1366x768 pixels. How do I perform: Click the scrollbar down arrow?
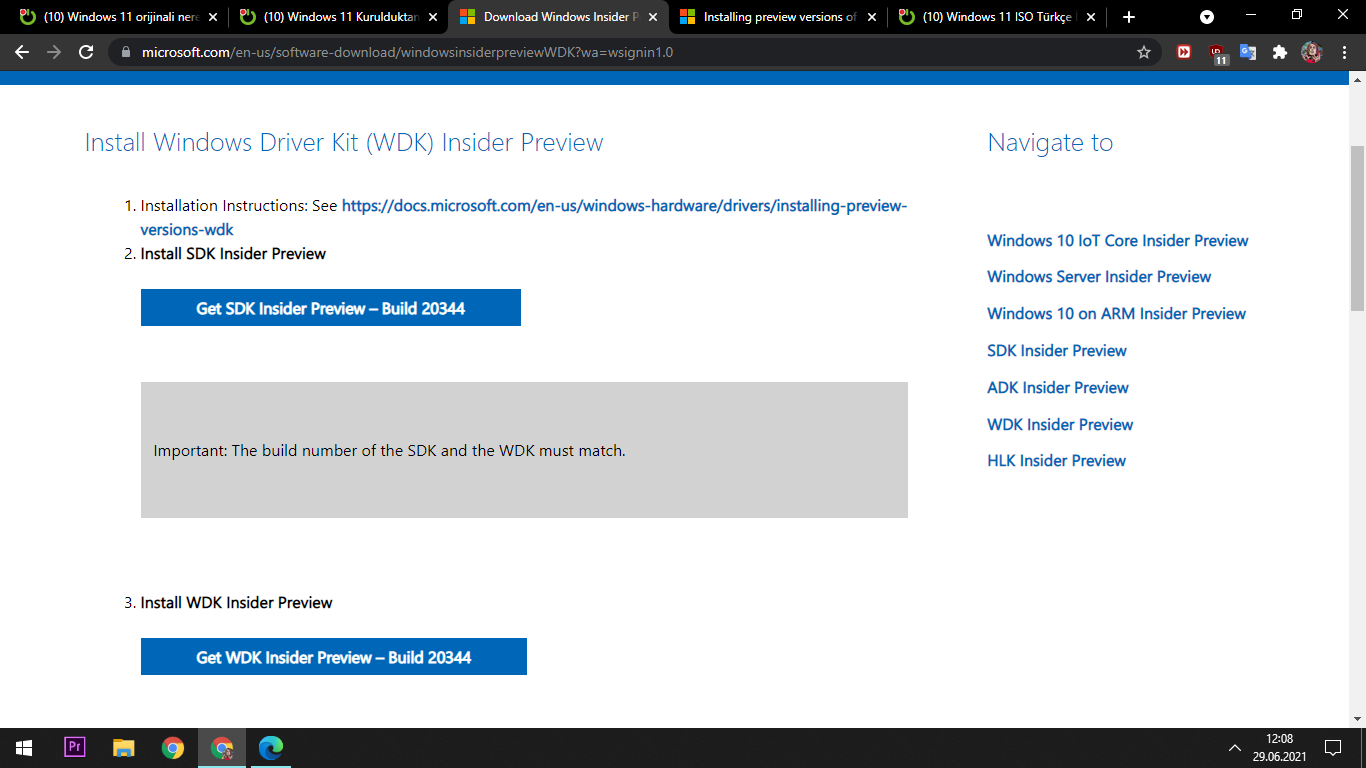click(1357, 719)
